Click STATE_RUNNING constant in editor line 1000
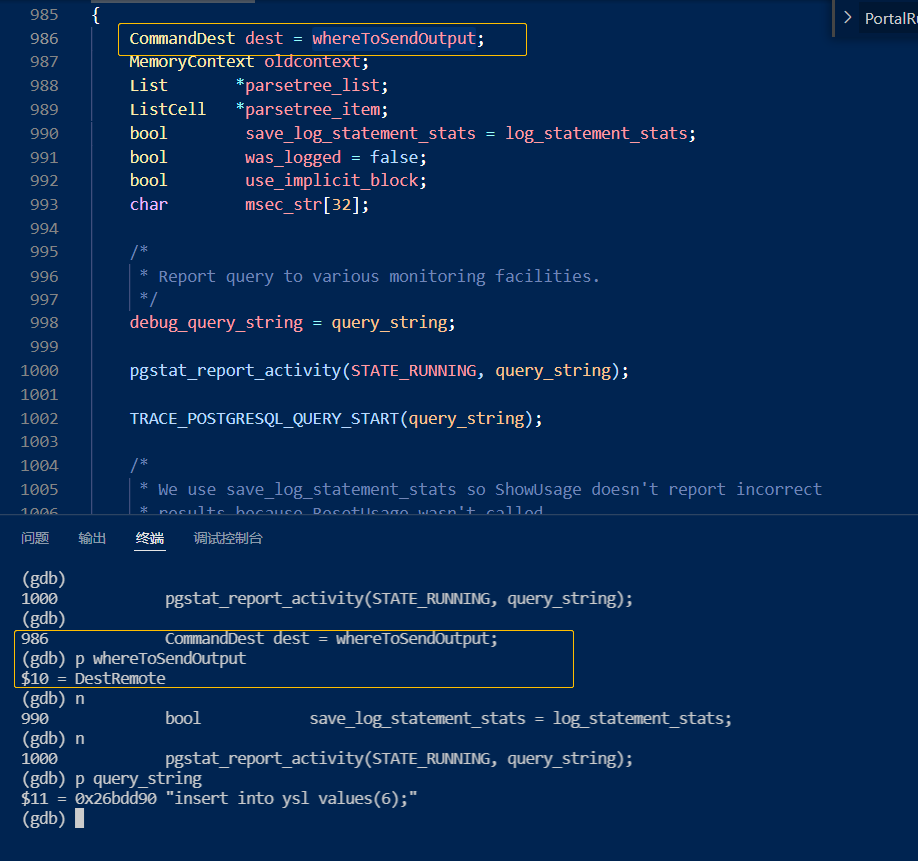 point(413,371)
